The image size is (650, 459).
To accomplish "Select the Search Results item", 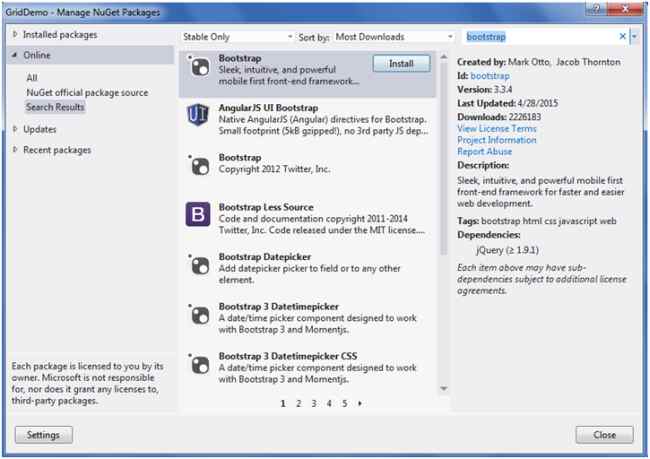I will point(55,107).
